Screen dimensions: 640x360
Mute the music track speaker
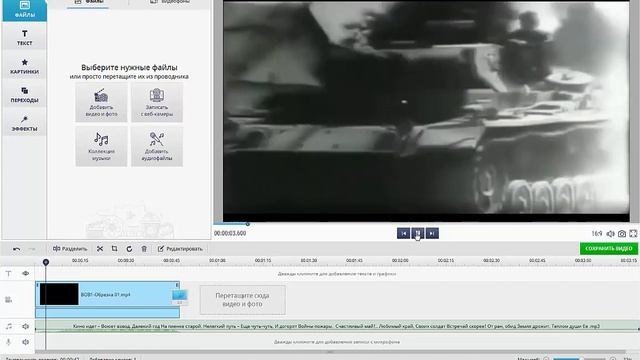25,326
